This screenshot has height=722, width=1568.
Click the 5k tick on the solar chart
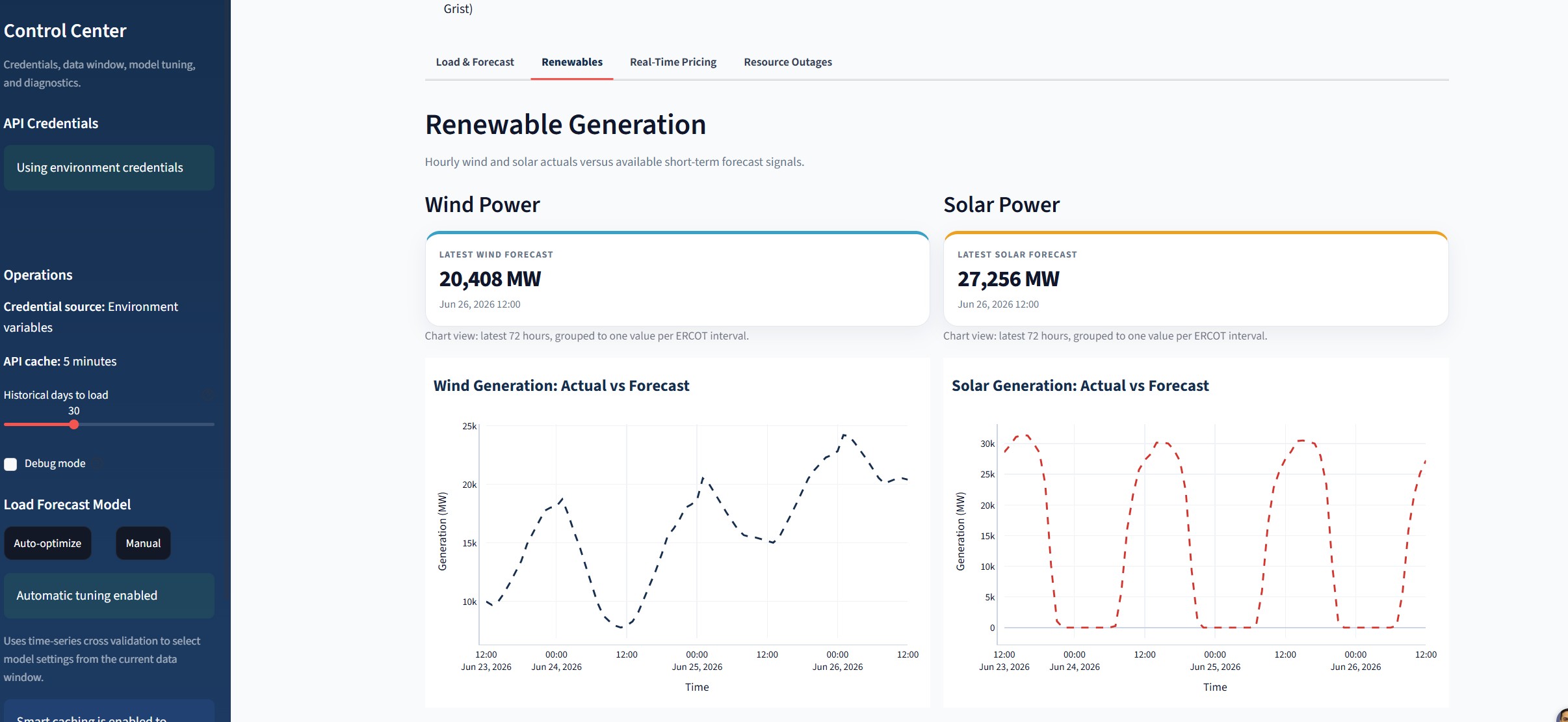coord(989,597)
